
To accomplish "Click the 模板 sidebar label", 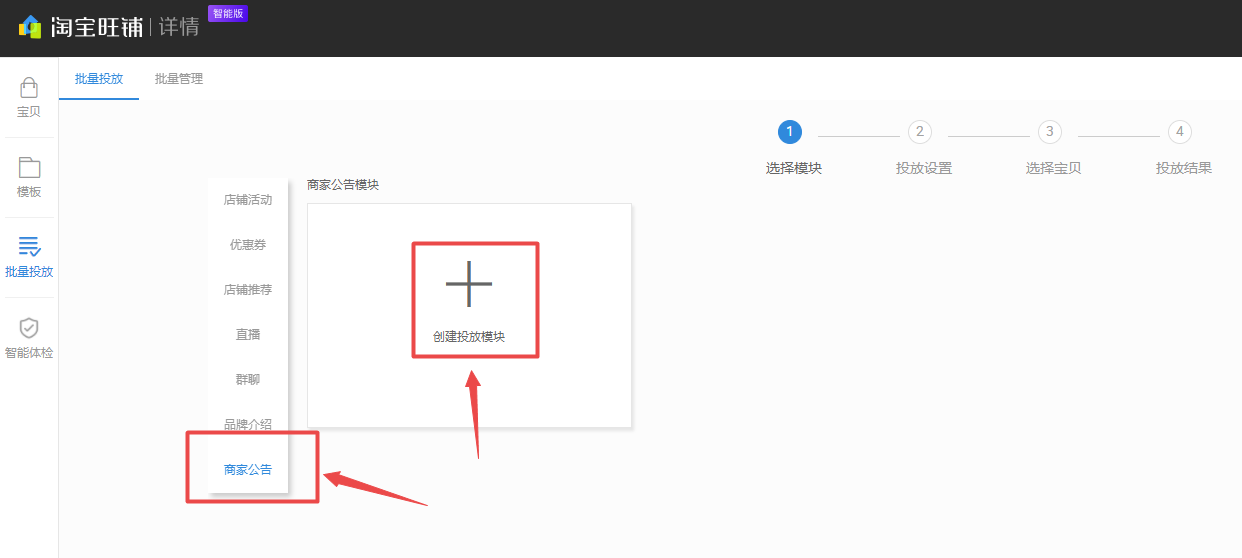I will [x=29, y=192].
